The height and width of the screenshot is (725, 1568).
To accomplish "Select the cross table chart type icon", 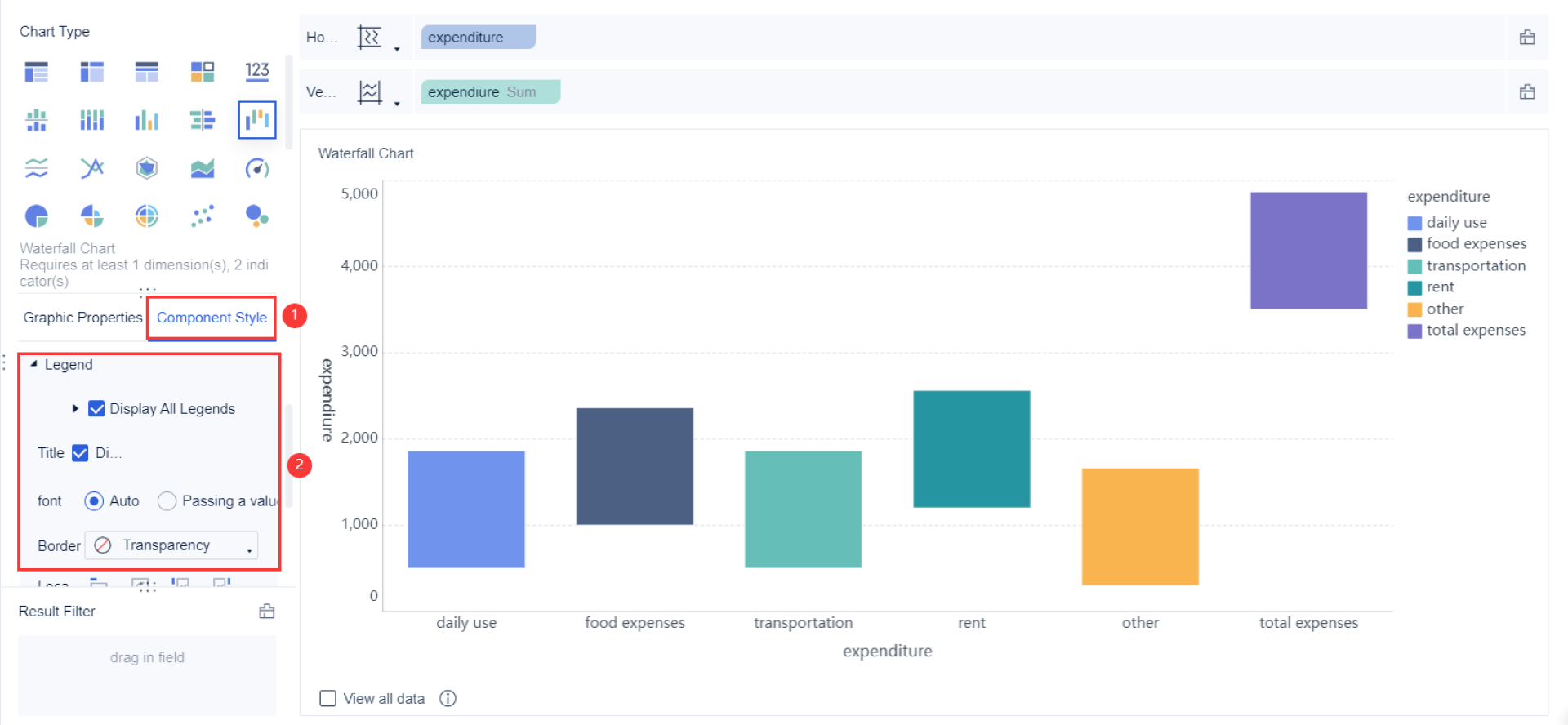I will (x=91, y=72).
